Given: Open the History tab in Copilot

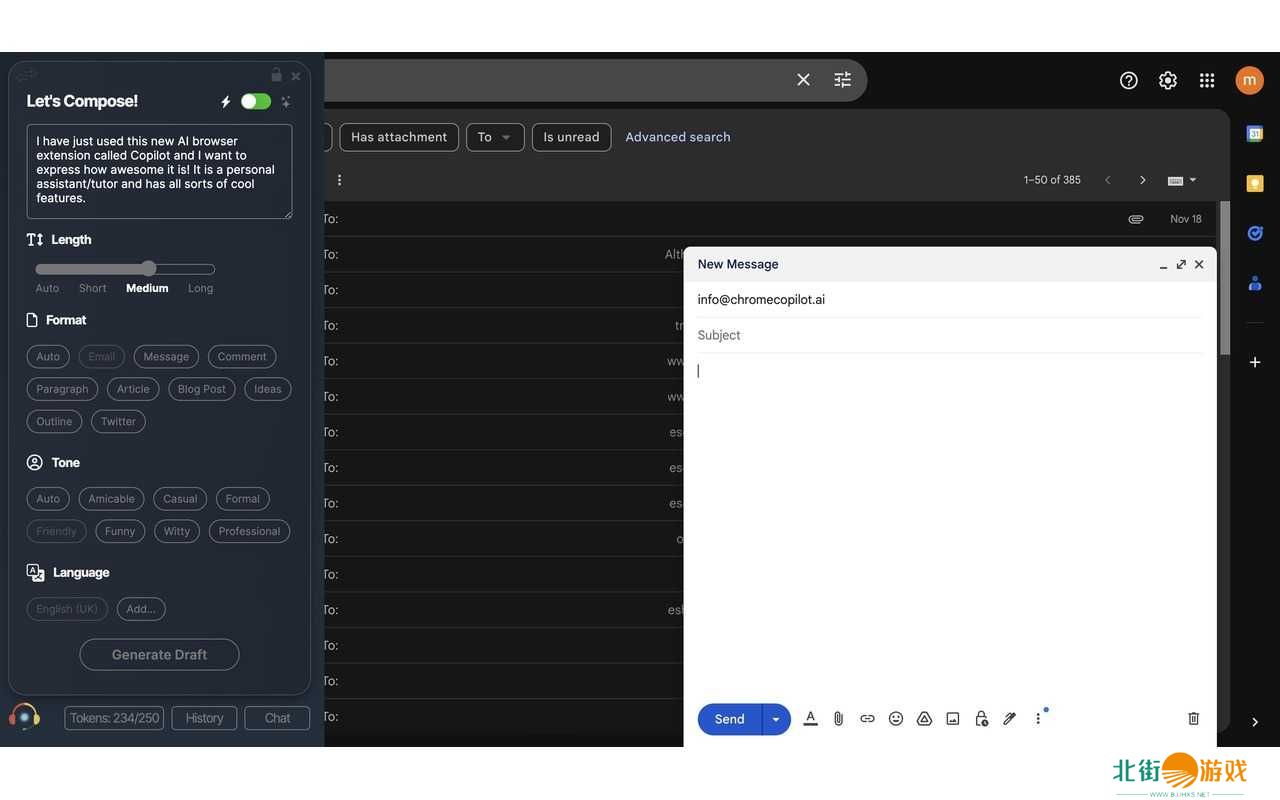Looking at the screenshot, I should point(204,718).
